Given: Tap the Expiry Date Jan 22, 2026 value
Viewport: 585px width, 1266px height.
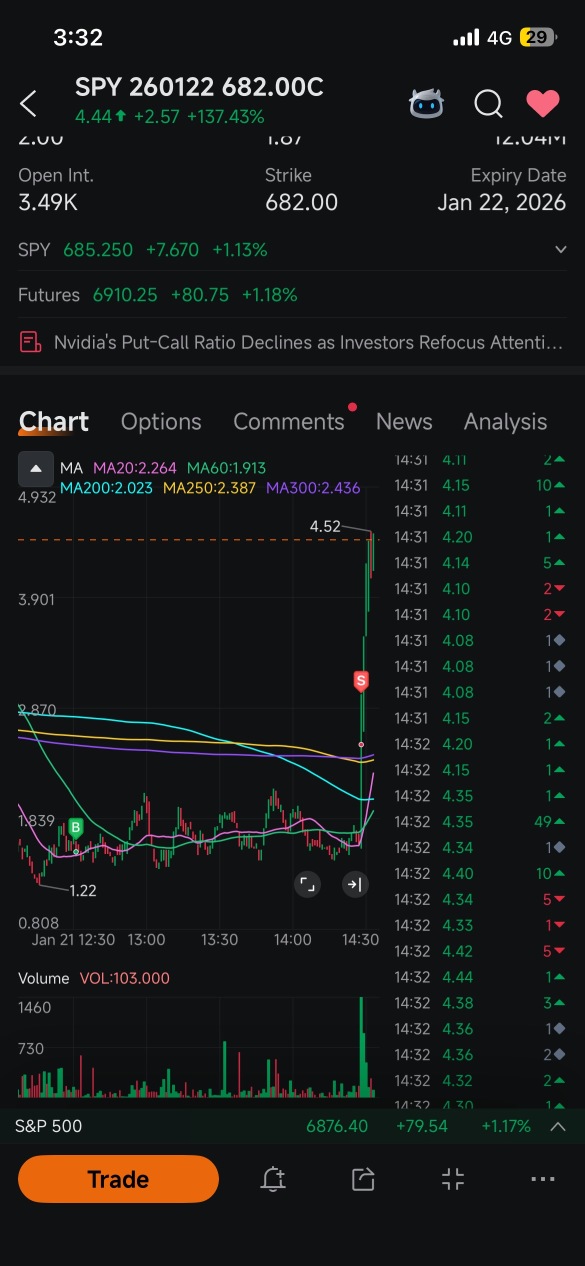Looking at the screenshot, I should [502, 203].
